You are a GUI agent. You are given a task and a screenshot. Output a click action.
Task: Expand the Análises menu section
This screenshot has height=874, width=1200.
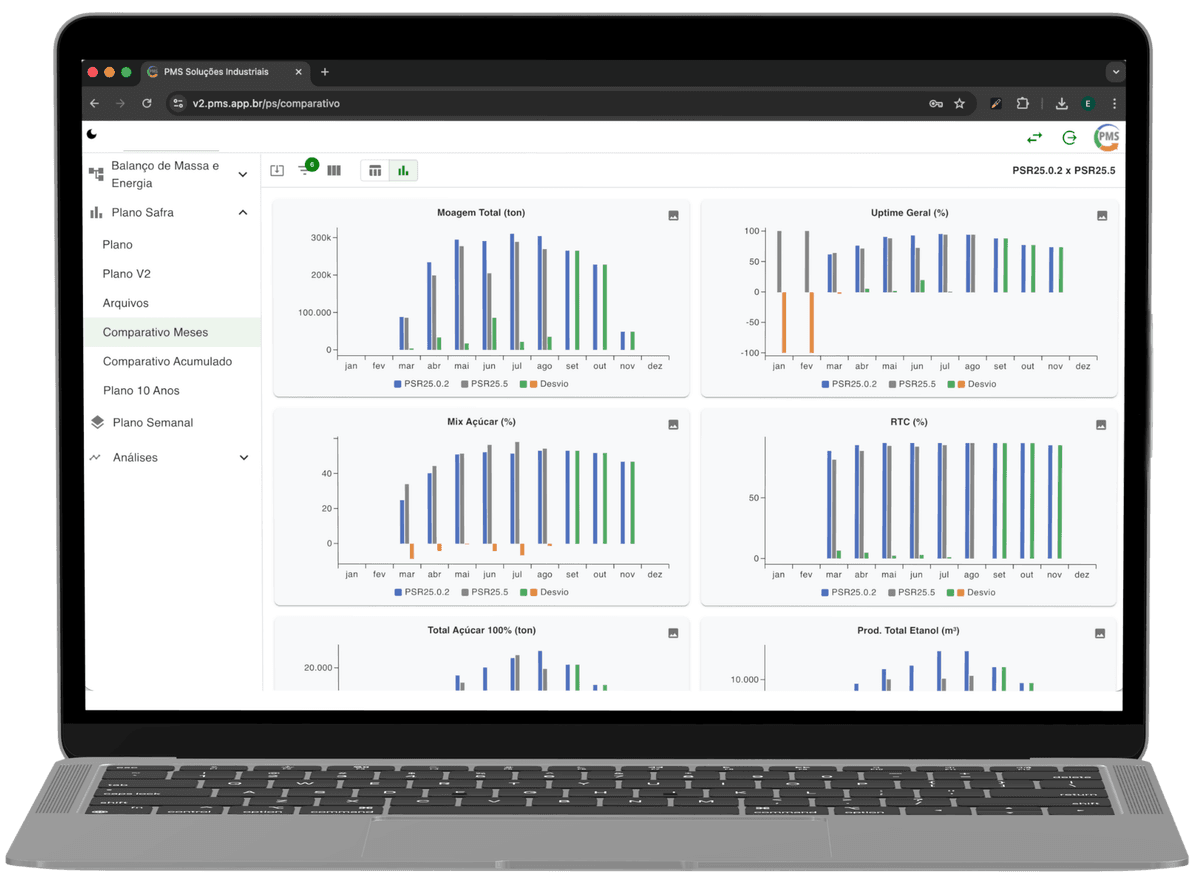click(242, 457)
